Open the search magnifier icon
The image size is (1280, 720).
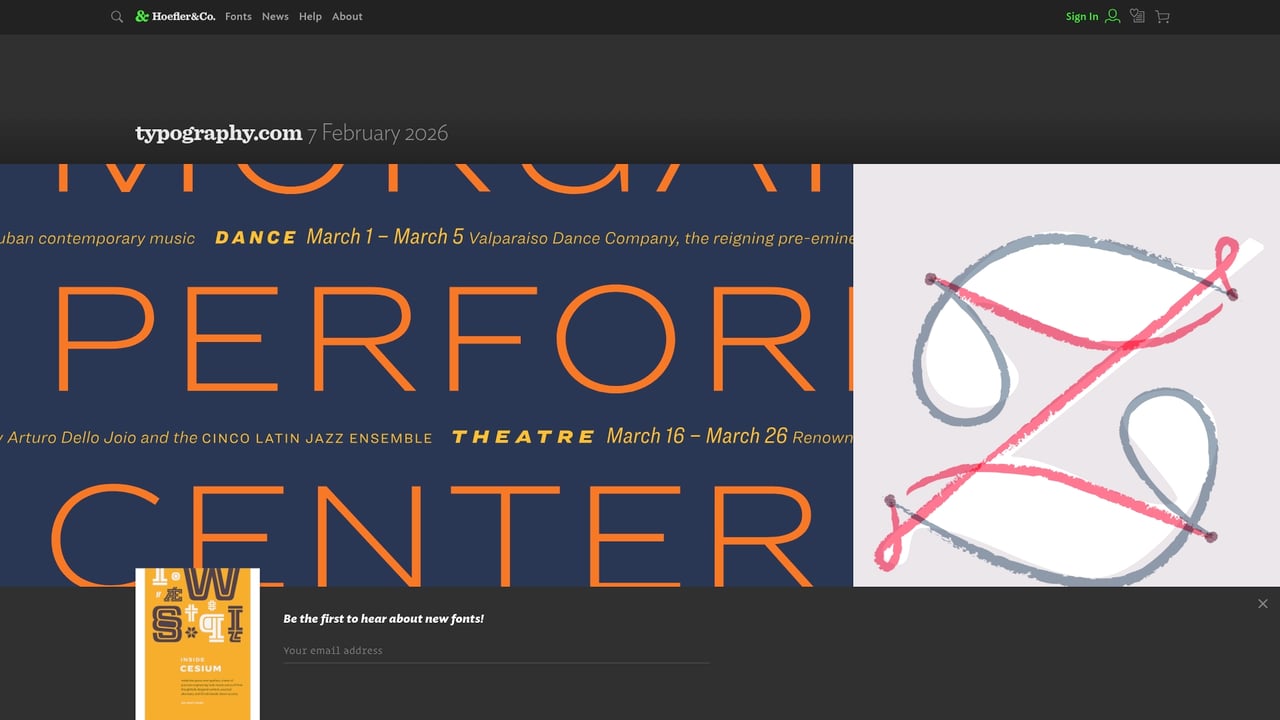click(117, 17)
